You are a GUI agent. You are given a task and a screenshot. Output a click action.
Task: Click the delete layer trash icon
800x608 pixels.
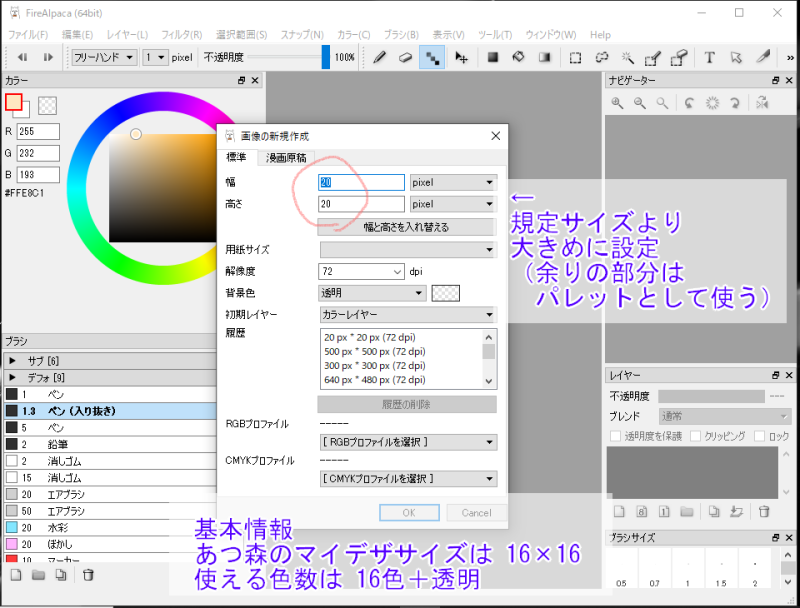[x=764, y=511]
